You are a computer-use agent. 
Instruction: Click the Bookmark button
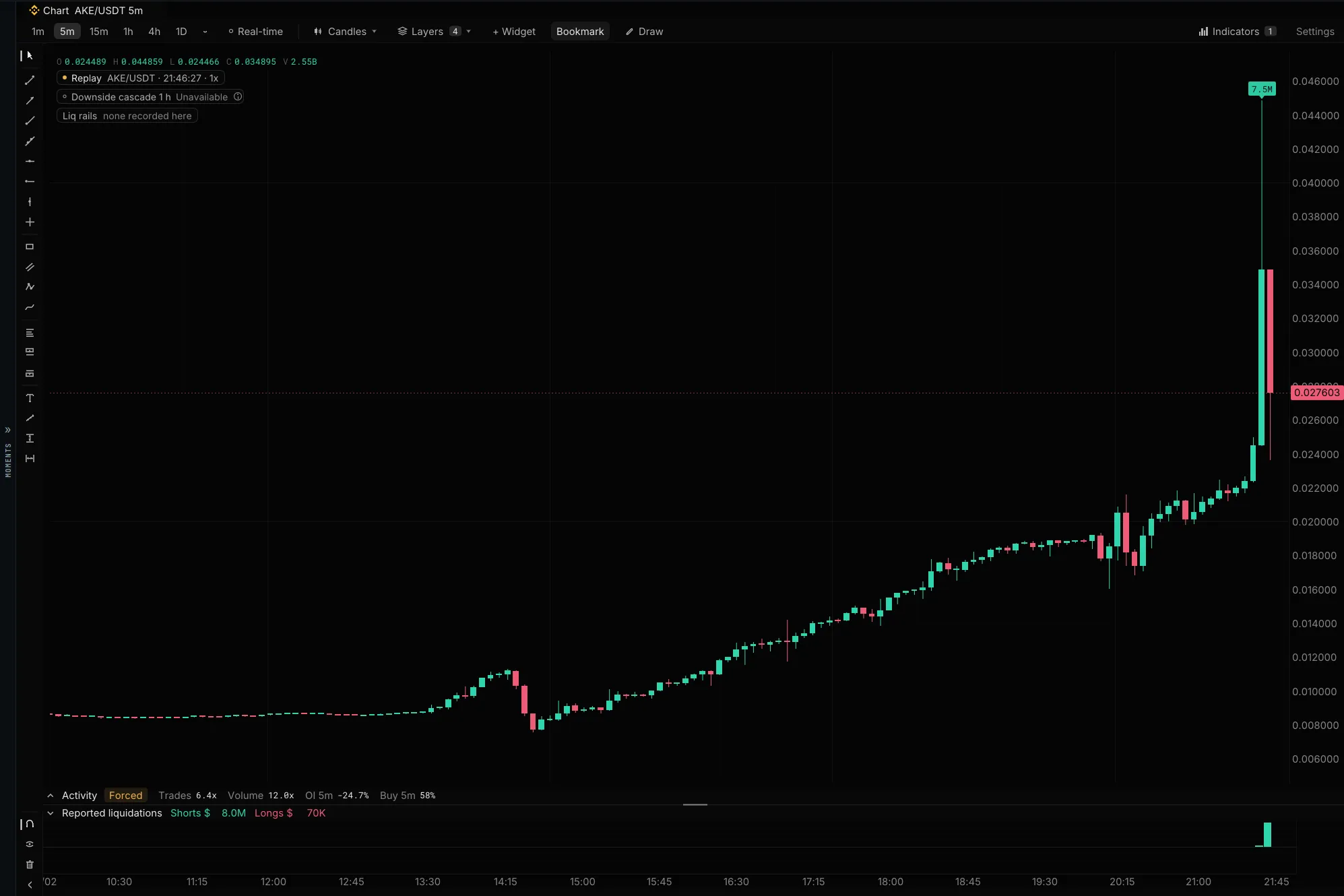click(580, 32)
